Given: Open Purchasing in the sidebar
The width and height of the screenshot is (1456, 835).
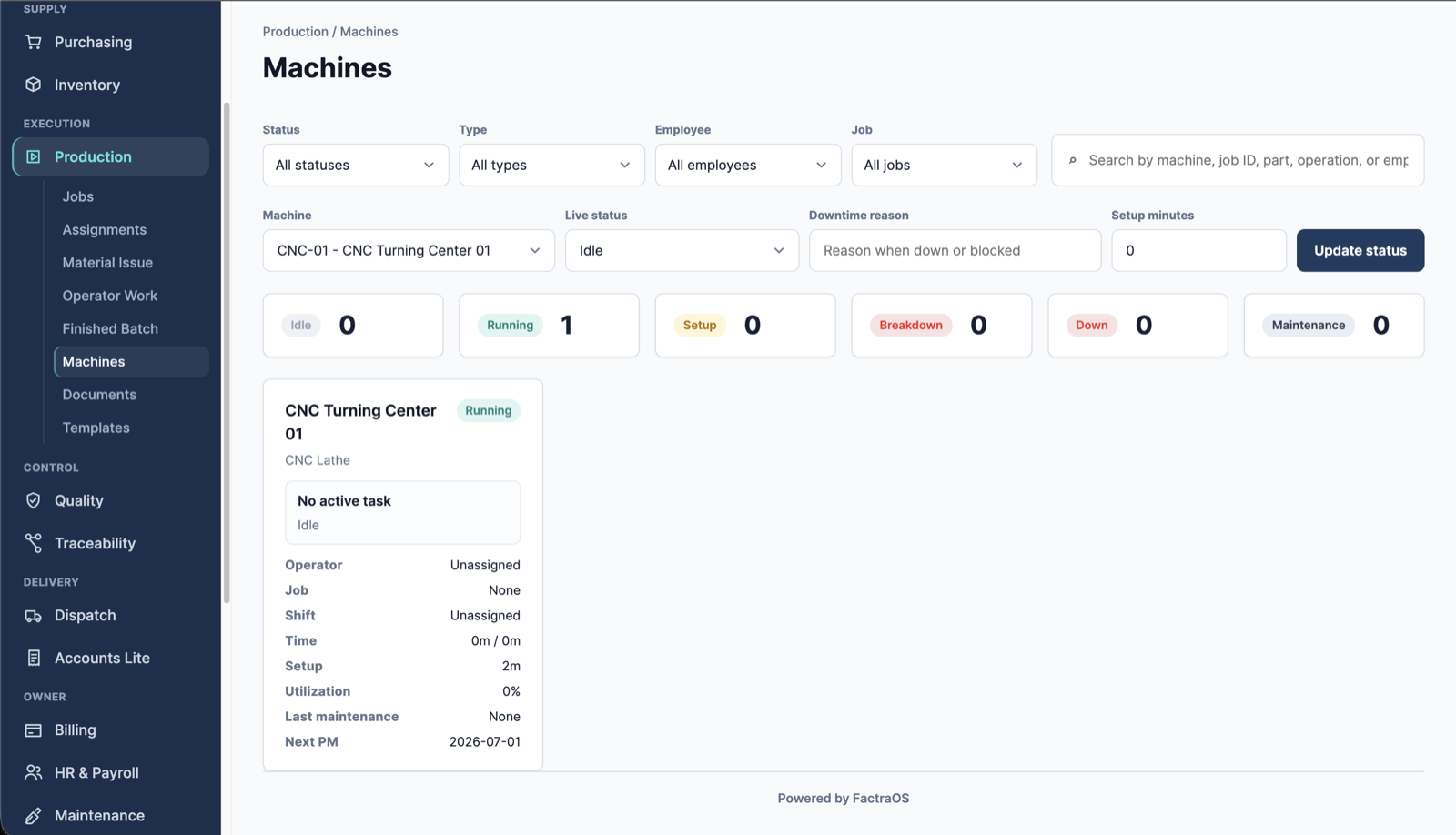Looking at the screenshot, I should point(110,42).
